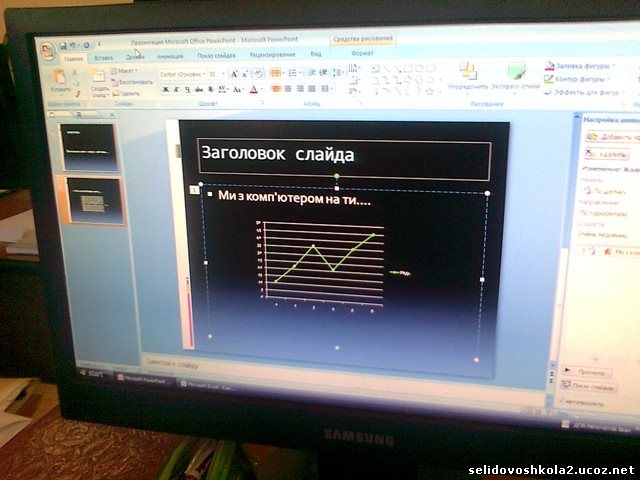Open the Office button menu
This screenshot has height=480, width=640.
[48, 51]
